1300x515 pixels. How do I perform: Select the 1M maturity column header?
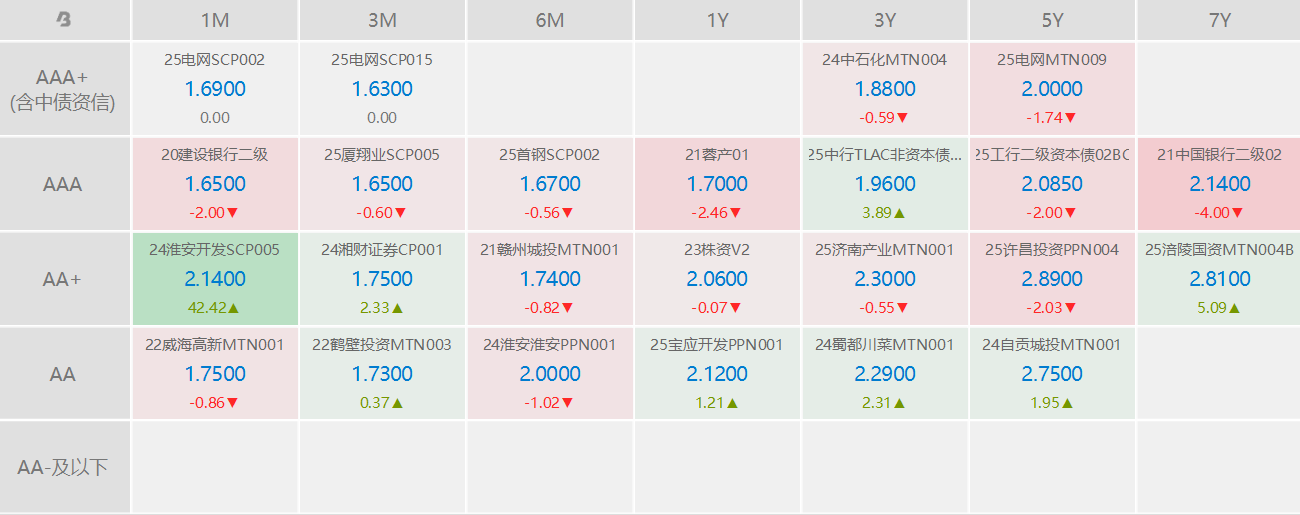(x=214, y=20)
